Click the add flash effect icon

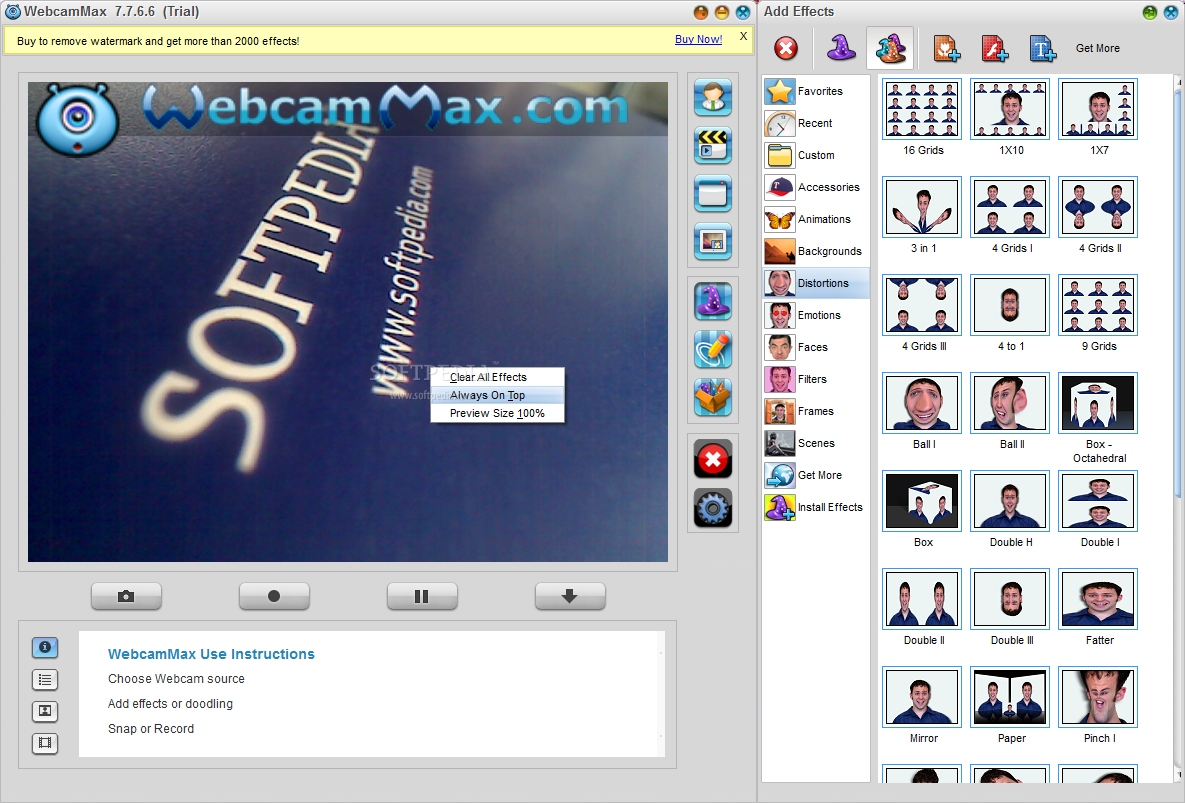[995, 48]
